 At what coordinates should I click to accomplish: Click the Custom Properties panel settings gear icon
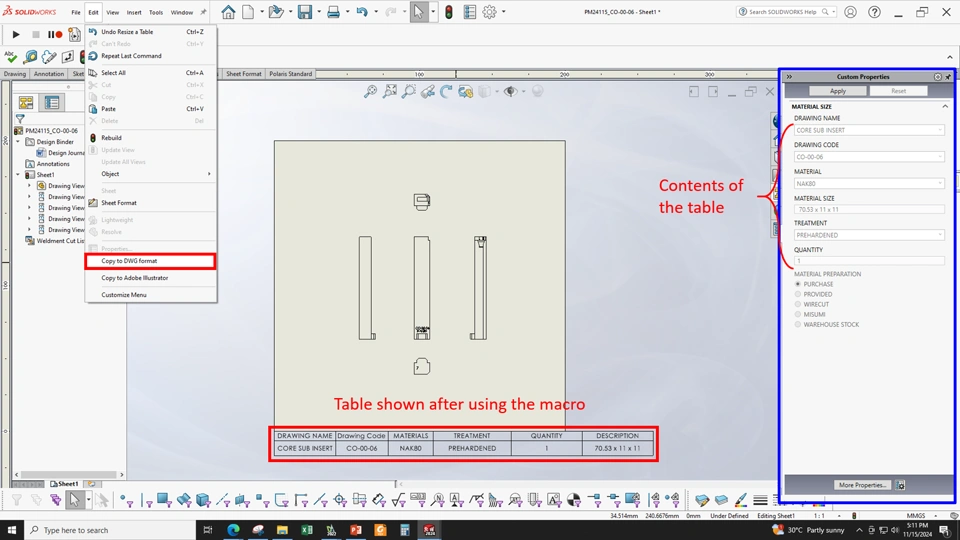(937, 77)
